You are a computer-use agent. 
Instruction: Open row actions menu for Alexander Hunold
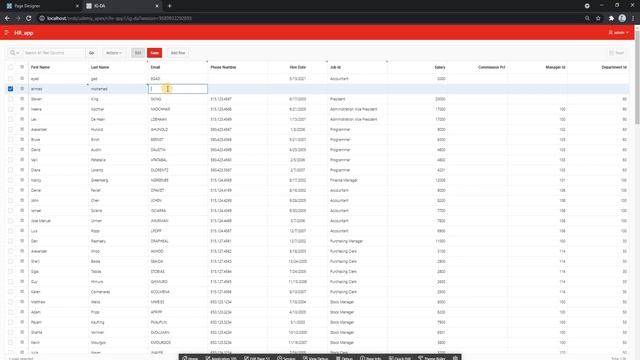(x=22, y=129)
